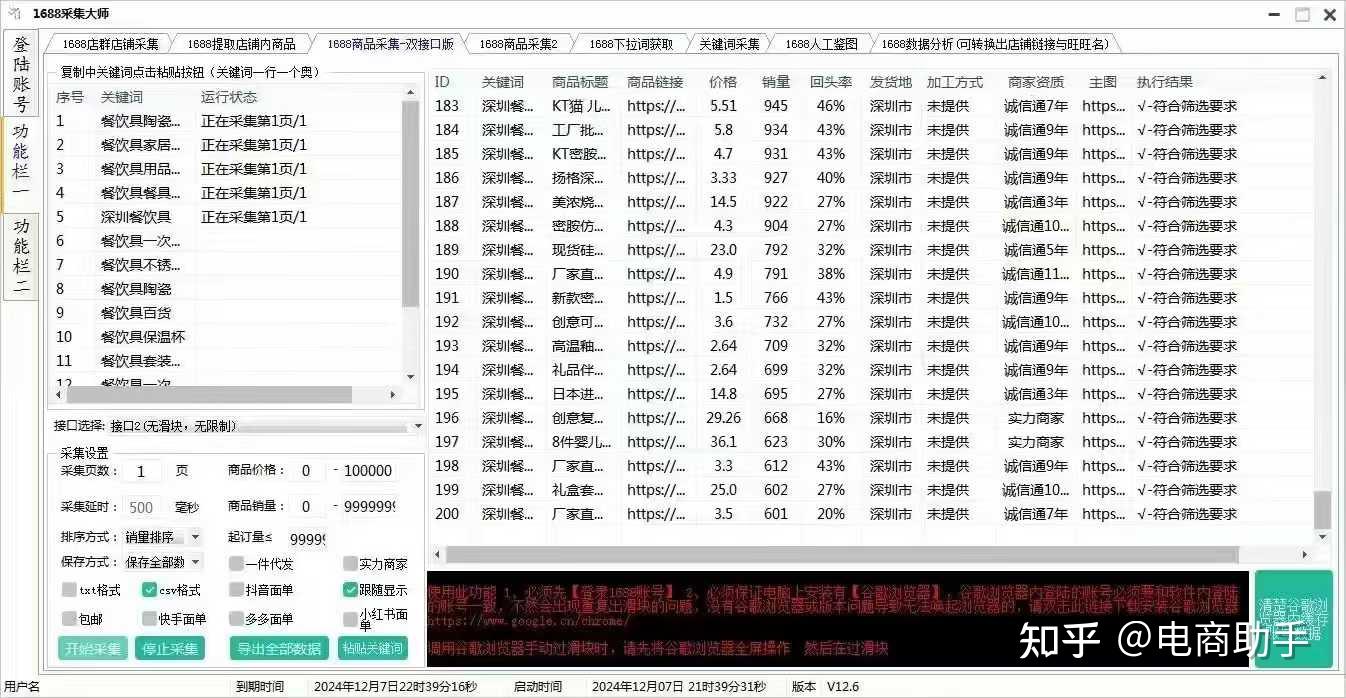The image size is (1346, 698).
Task: Toggle the 跟随显示 checkbox
Action: click(x=350, y=590)
